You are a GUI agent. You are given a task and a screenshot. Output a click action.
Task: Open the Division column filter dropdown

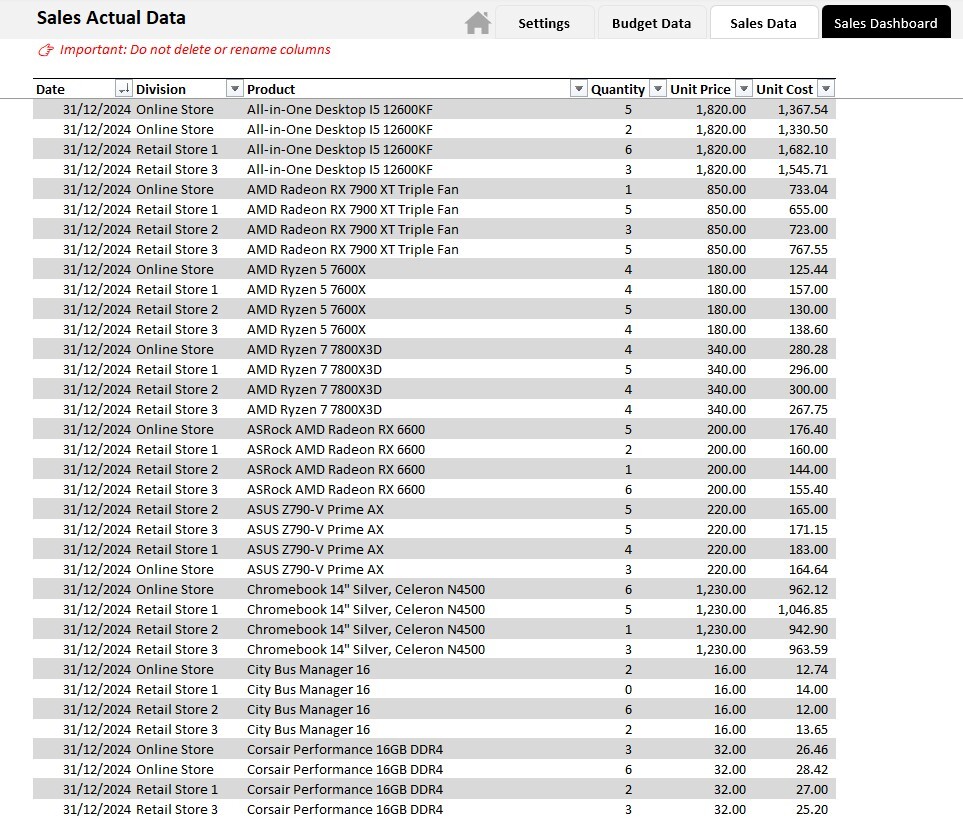pyautogui.click(x=234, y=89)
